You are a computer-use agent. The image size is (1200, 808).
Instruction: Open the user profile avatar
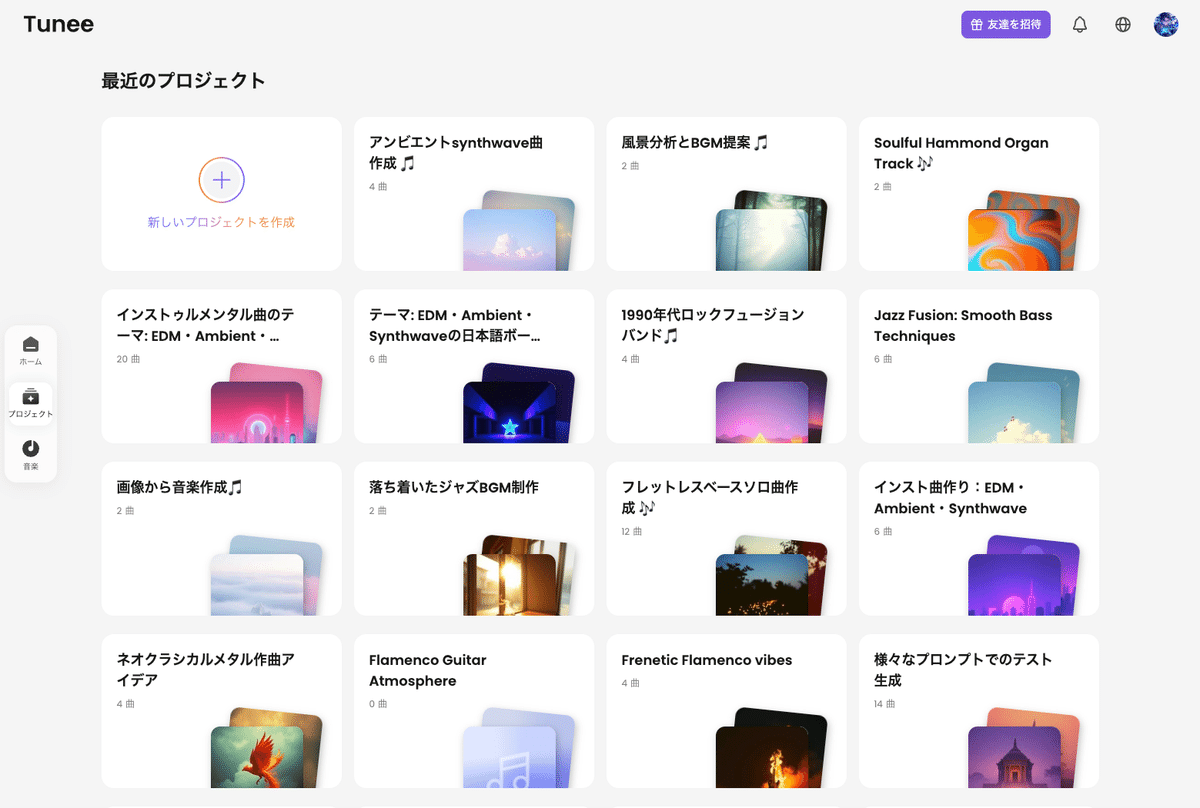[x=1166, y=25]
